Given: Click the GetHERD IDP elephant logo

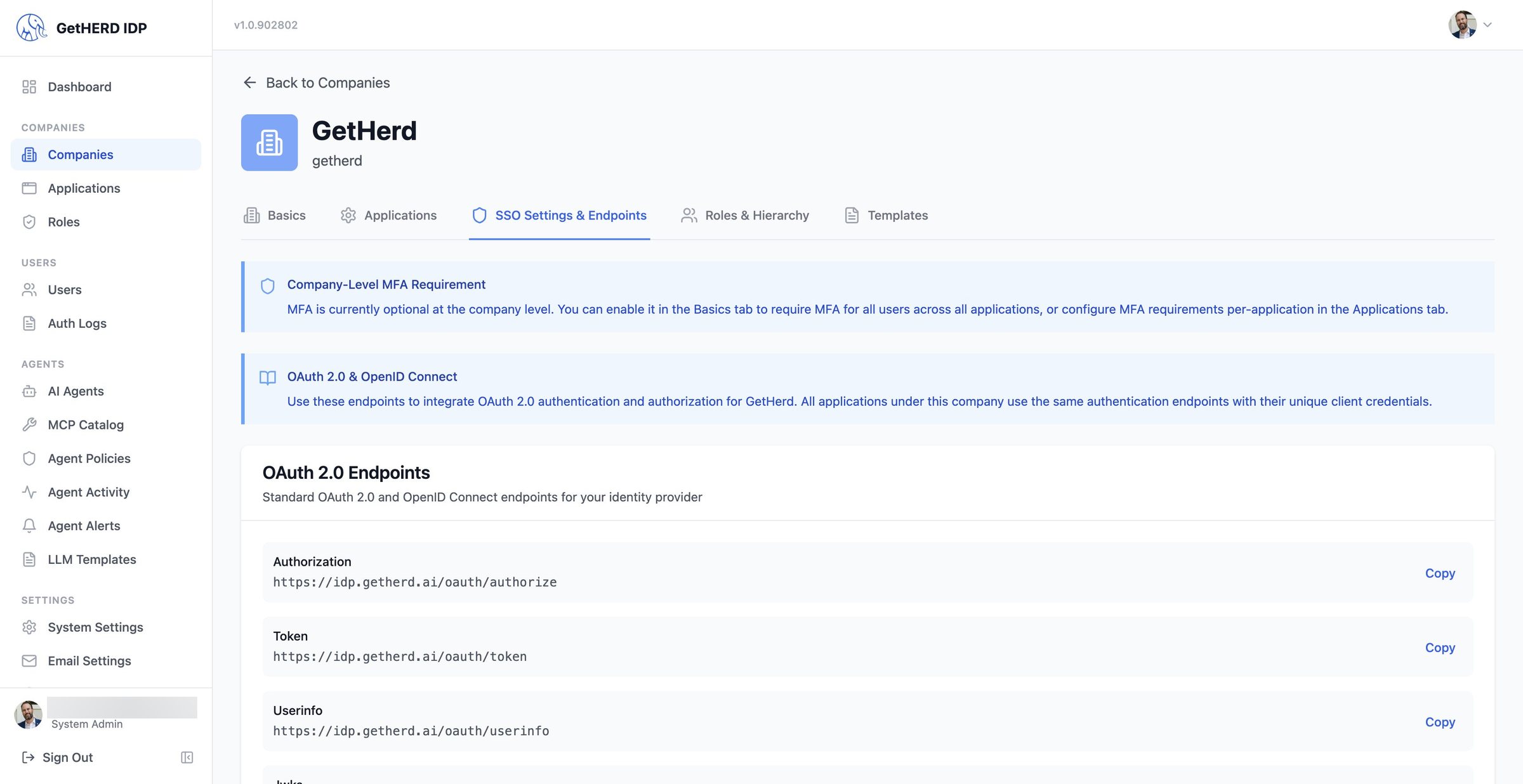Looking at the screenshot, I should [x=31, y=27].
